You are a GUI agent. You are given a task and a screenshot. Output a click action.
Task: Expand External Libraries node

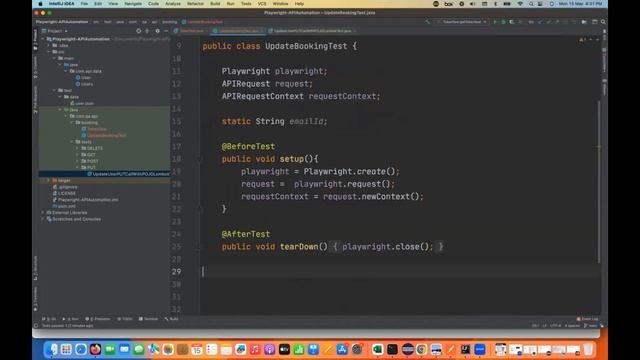tap(42, 213)
